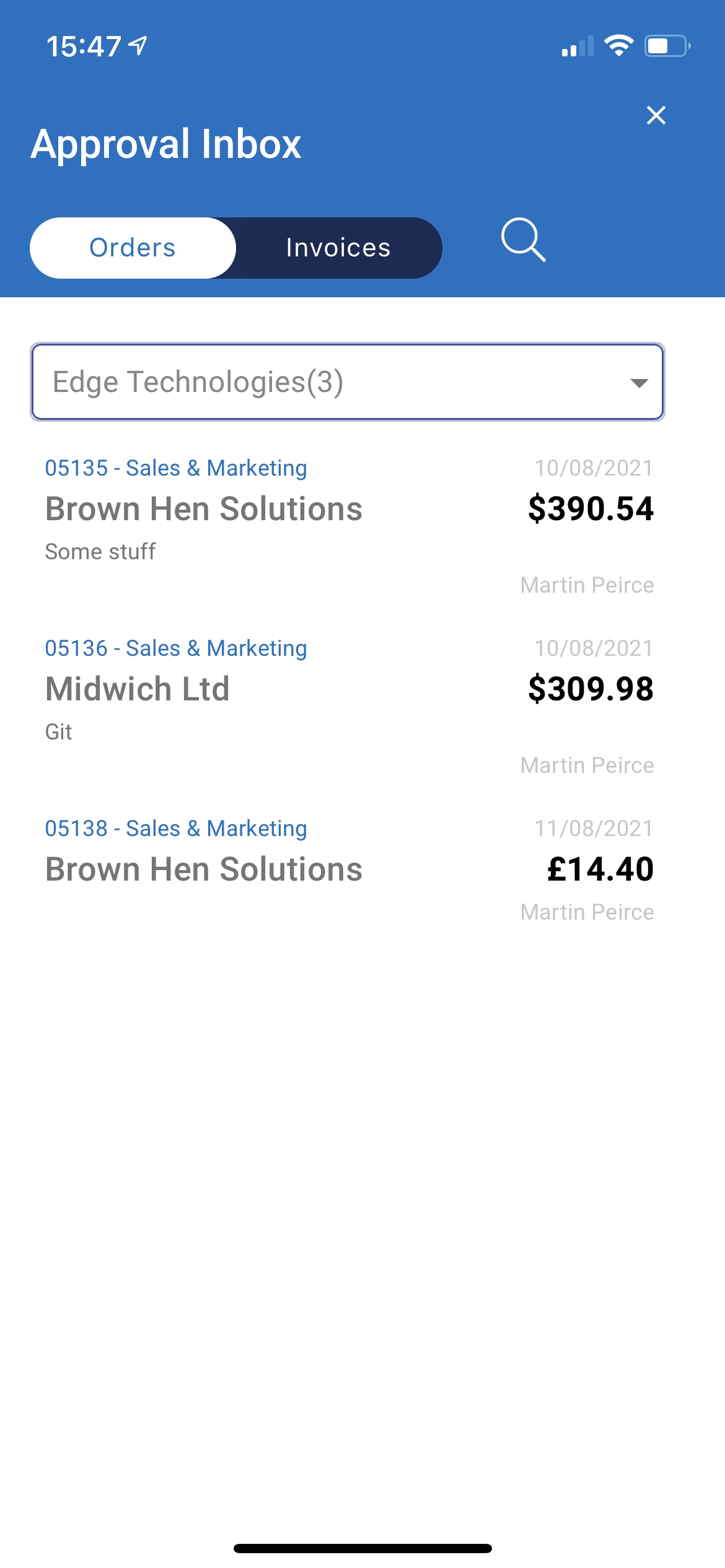This screenshot has height=1568, width=725.
Task: Tap the location arrow beside the clock
Action: (138, 45)
